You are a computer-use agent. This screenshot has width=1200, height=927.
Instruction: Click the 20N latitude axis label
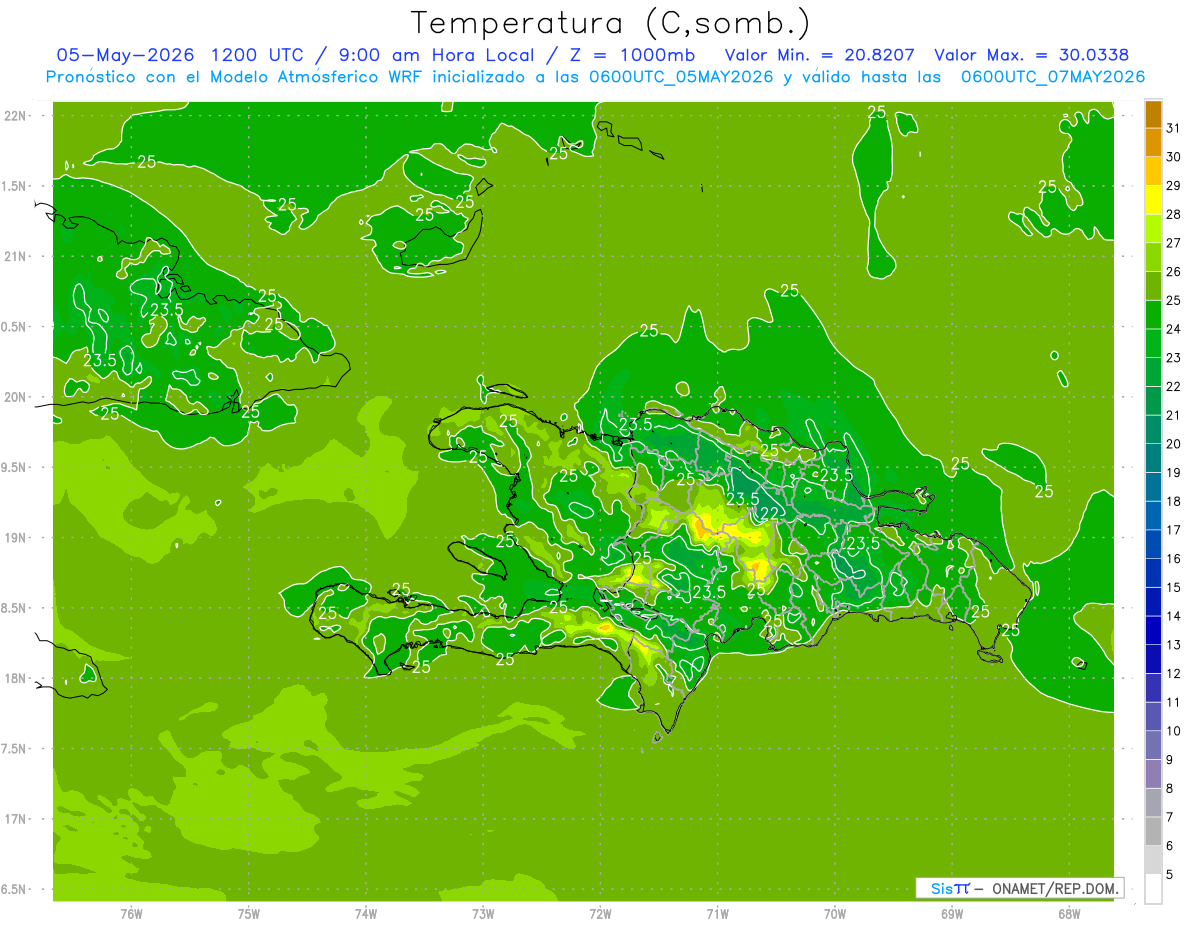(x=16, y=397)
